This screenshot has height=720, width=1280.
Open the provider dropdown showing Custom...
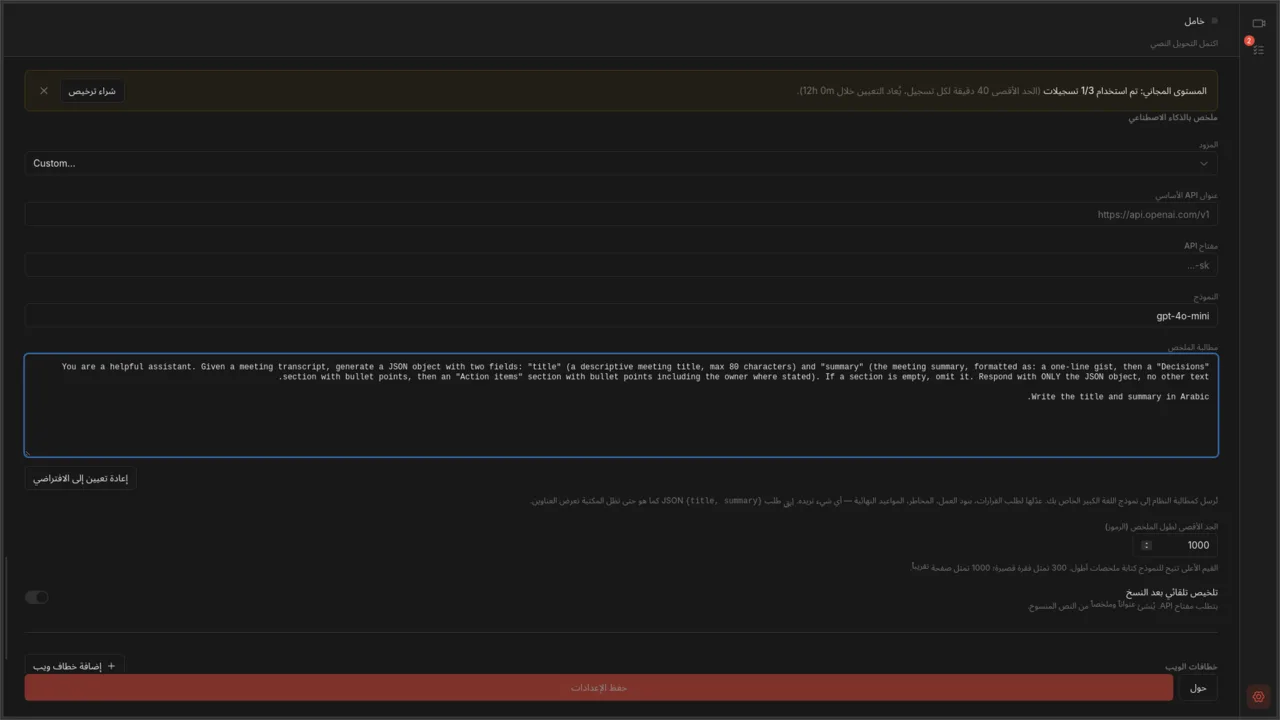621,163
